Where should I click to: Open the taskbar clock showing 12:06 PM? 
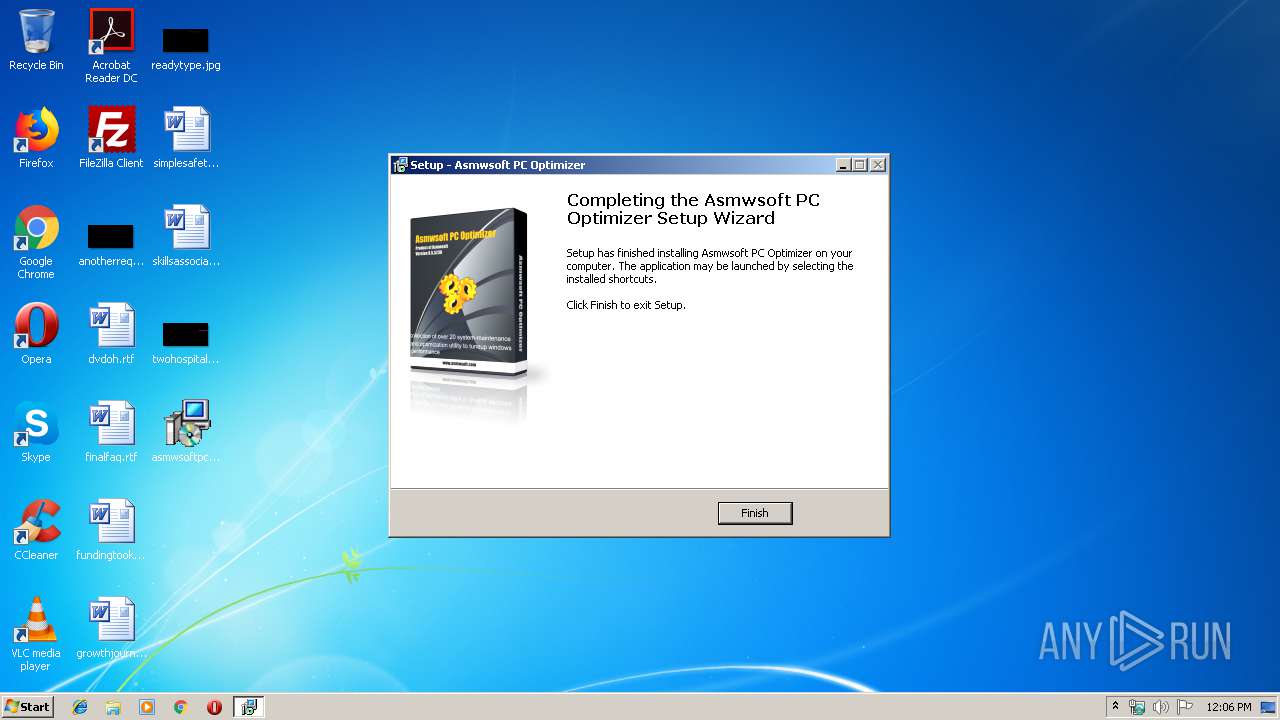1229,707
